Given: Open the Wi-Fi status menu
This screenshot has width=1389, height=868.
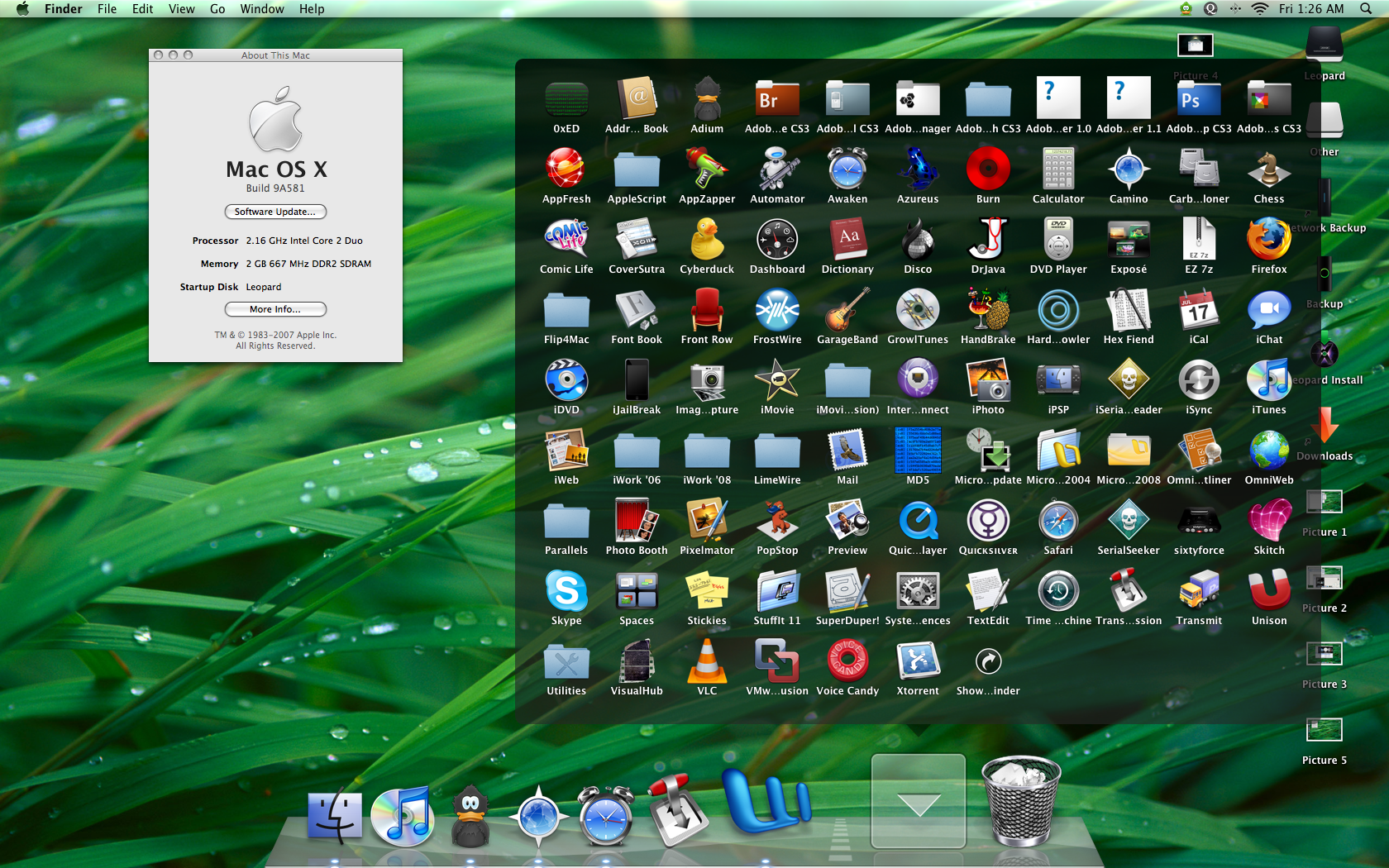Looking at the screenshot, I should point(1260,9).
